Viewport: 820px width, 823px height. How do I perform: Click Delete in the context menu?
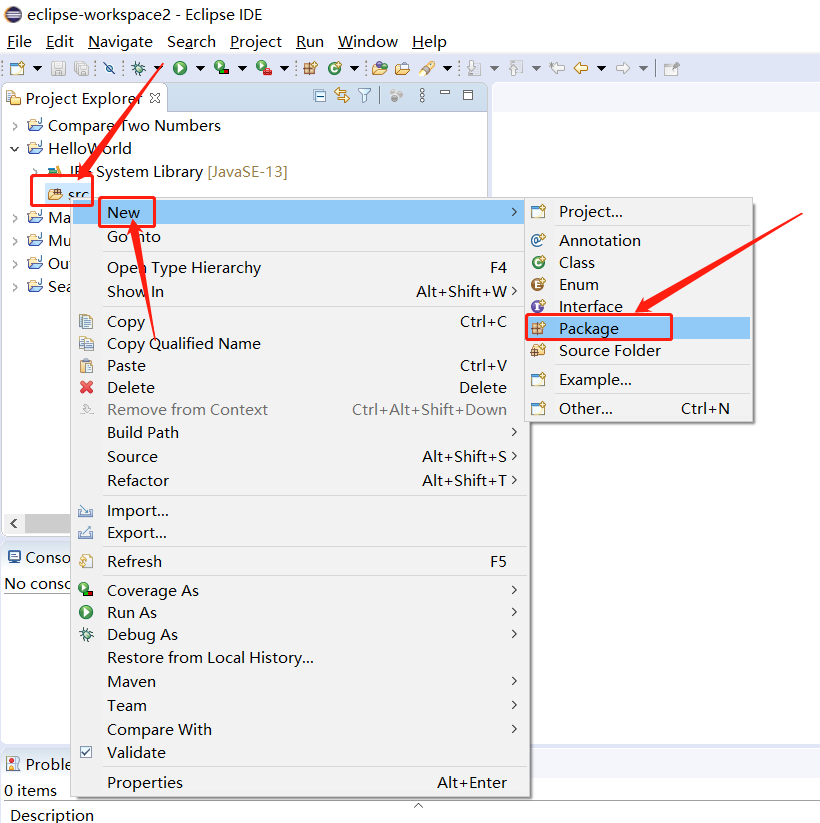(x=299, y=387)
